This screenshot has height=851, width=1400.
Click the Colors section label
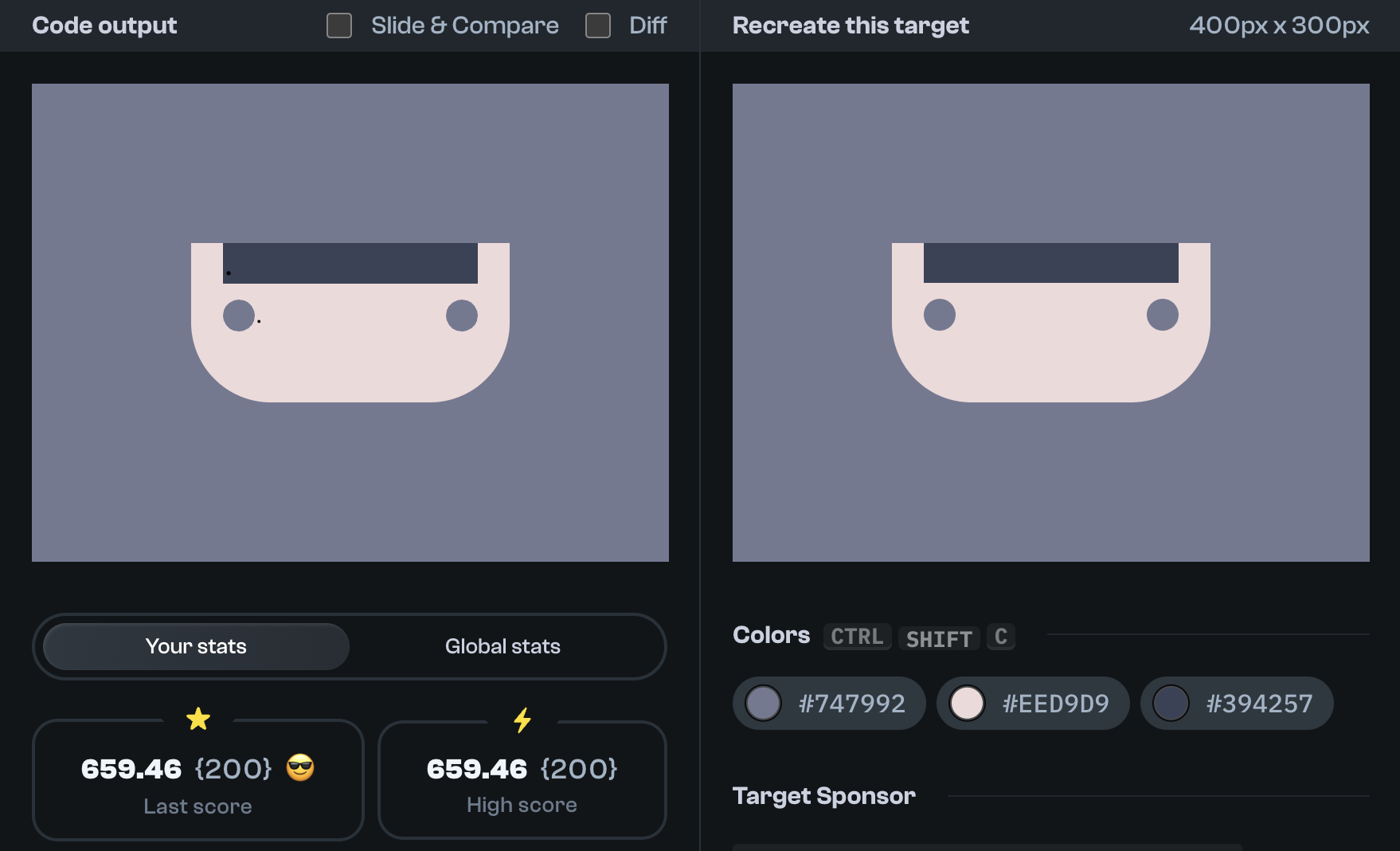771,635
